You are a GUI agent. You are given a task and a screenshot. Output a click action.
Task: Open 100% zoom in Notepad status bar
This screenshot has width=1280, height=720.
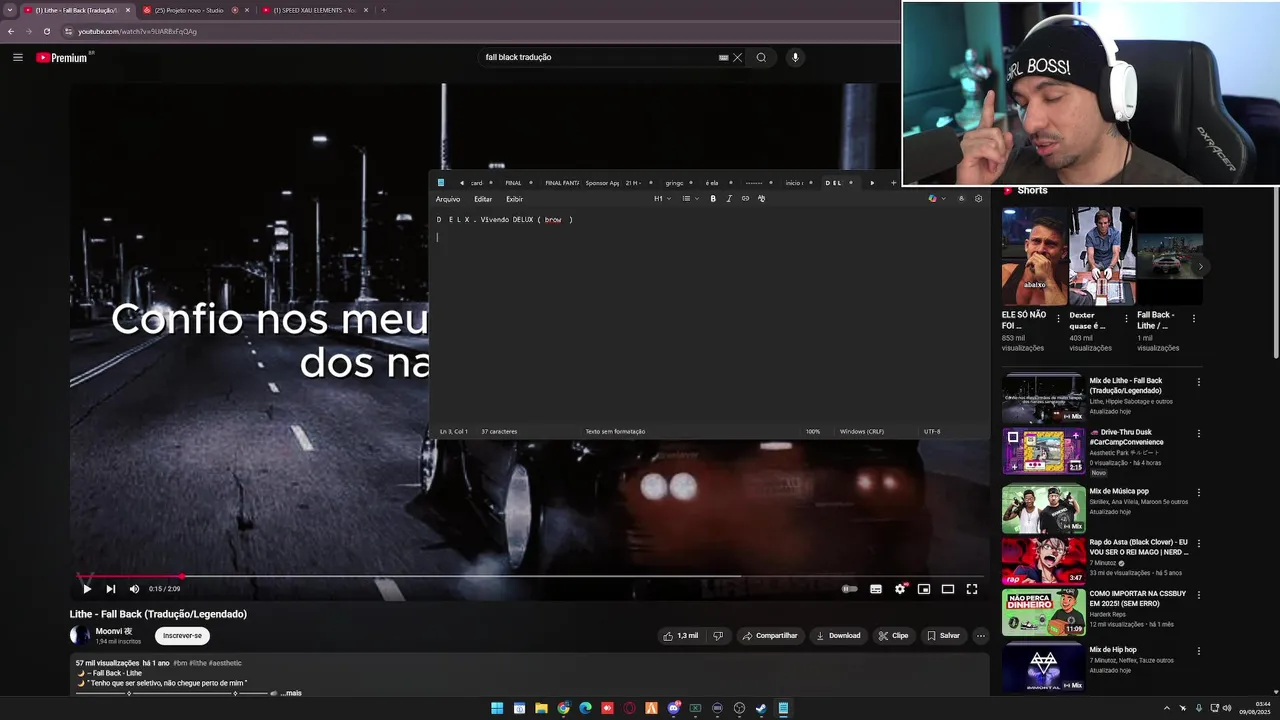(x=813, y=432)
